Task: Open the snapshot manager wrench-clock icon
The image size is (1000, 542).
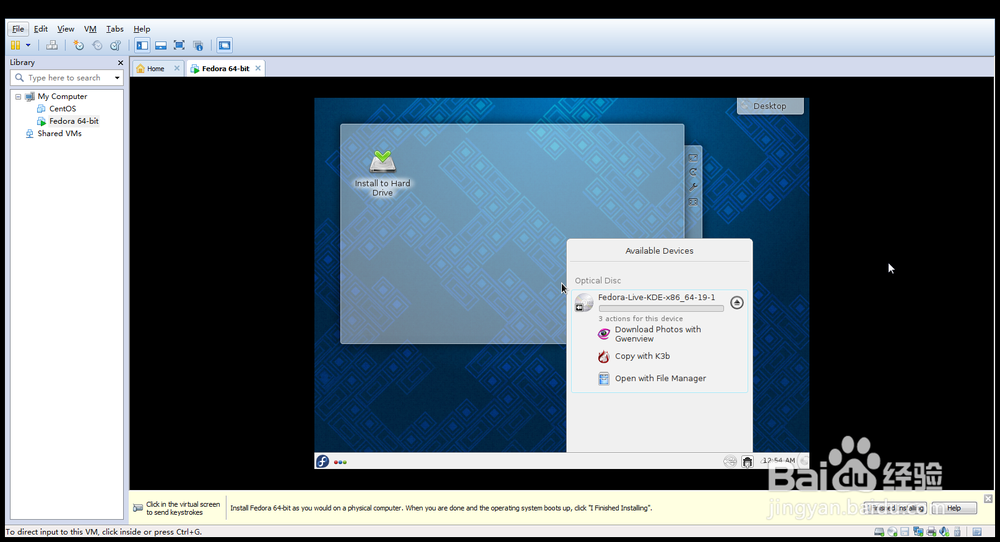Action: (115, 45)
